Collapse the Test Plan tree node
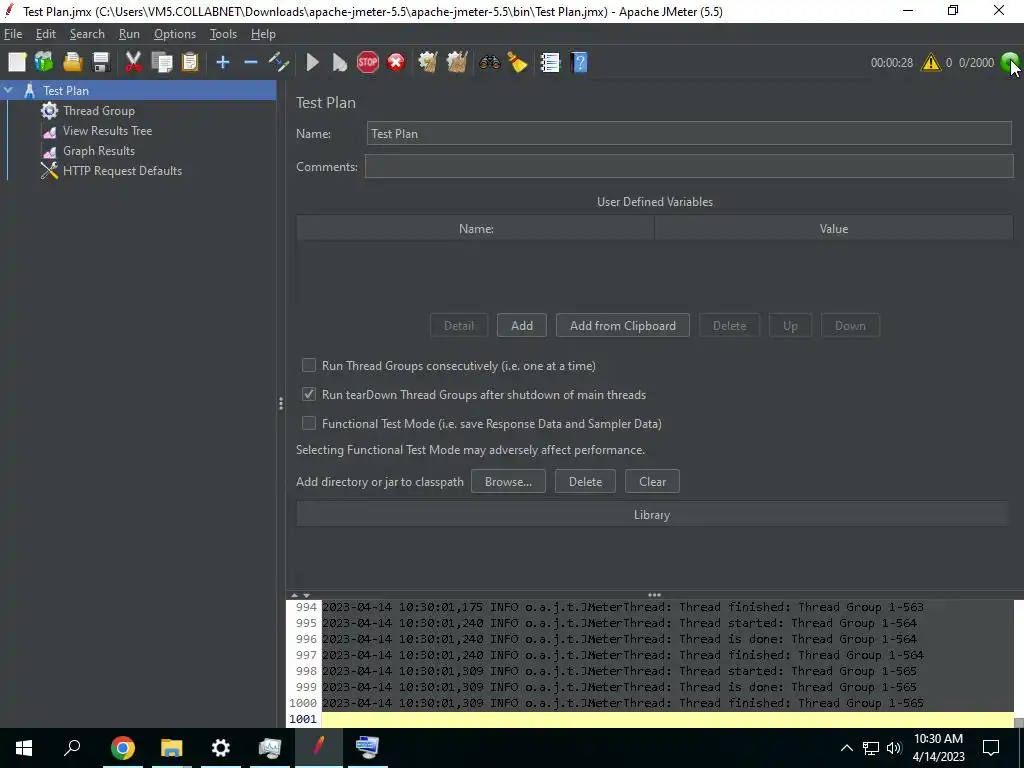Viewport: 1024px width, 768px height. click(8, 90)
